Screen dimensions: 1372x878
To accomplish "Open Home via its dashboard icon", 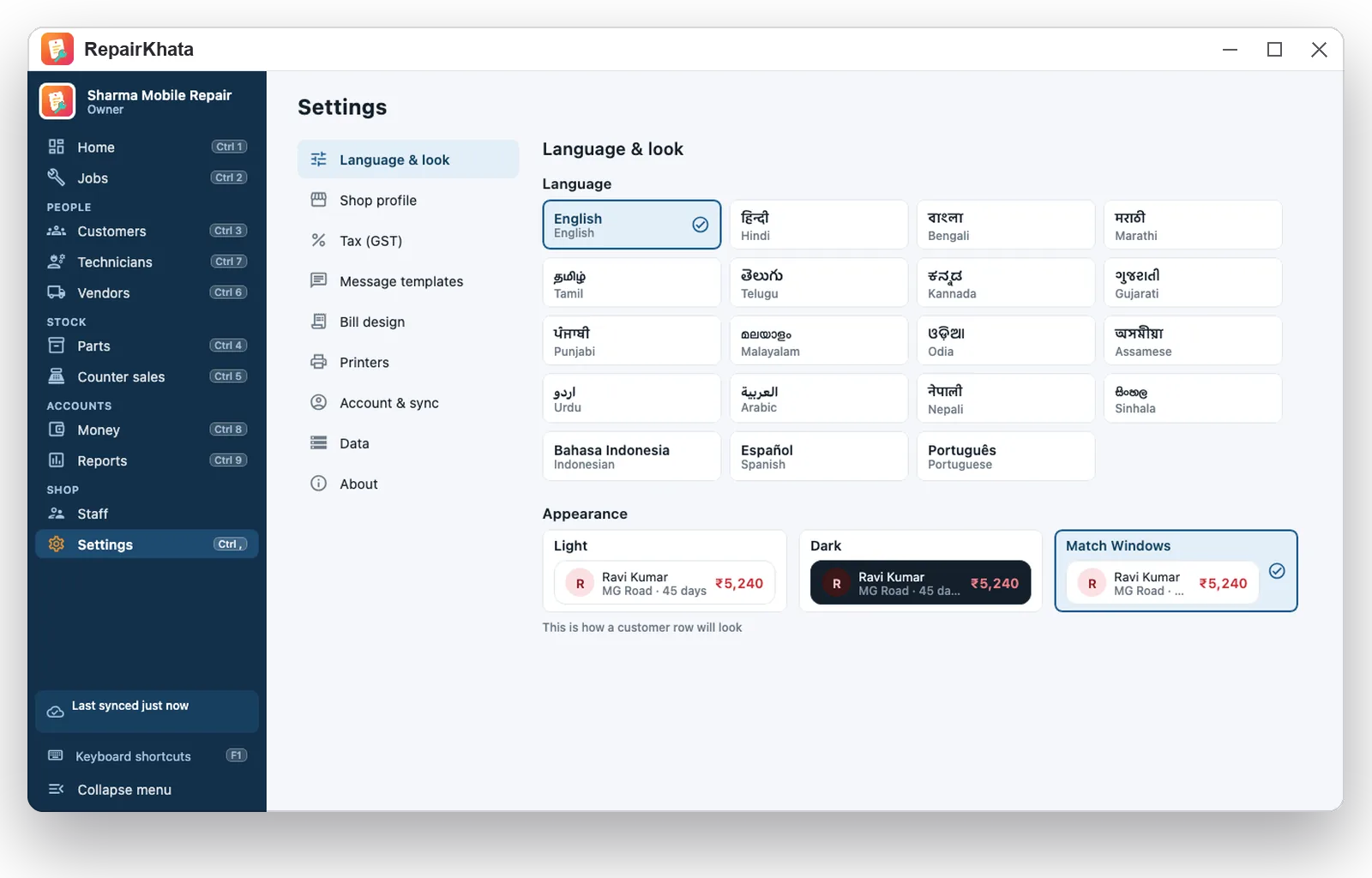I will click(57, 147).
